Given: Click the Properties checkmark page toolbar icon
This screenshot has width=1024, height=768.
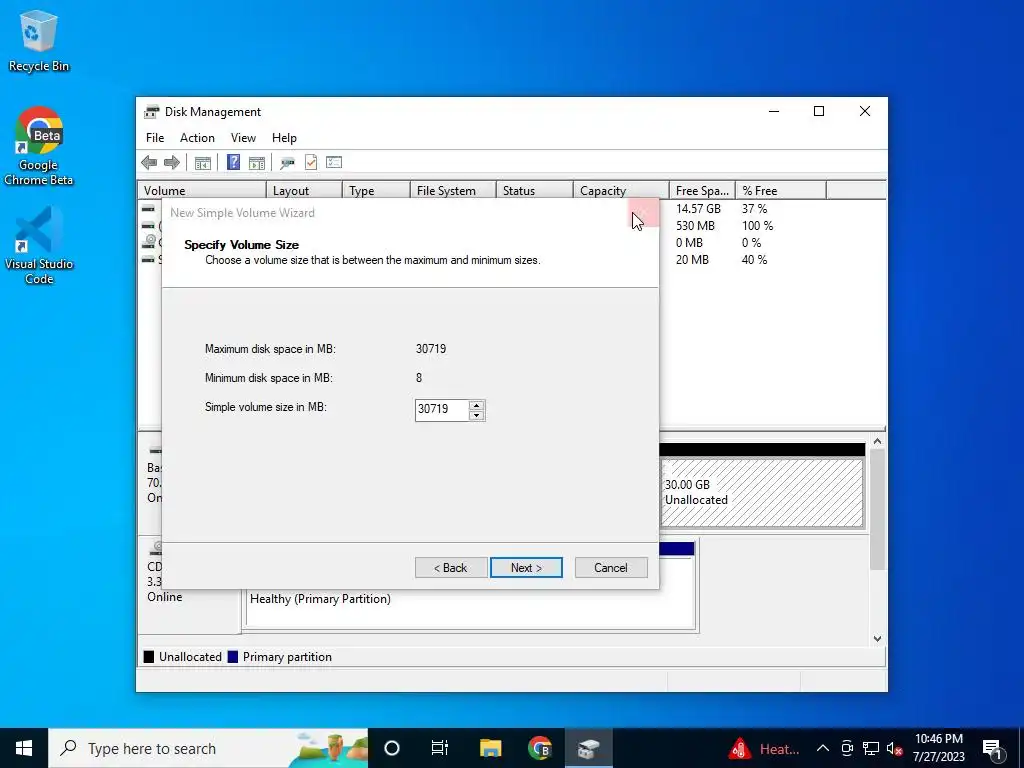Looking at the screenshot, I should click(311, 162).
